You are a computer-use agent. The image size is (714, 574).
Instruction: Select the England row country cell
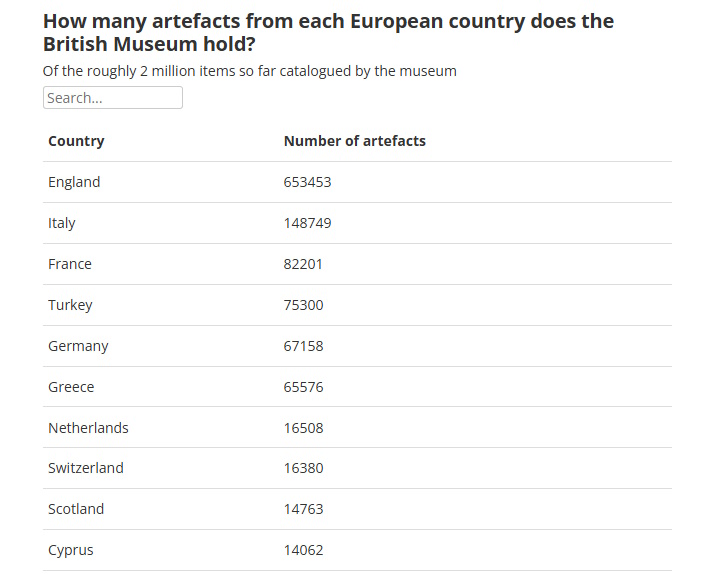point(74,182)
